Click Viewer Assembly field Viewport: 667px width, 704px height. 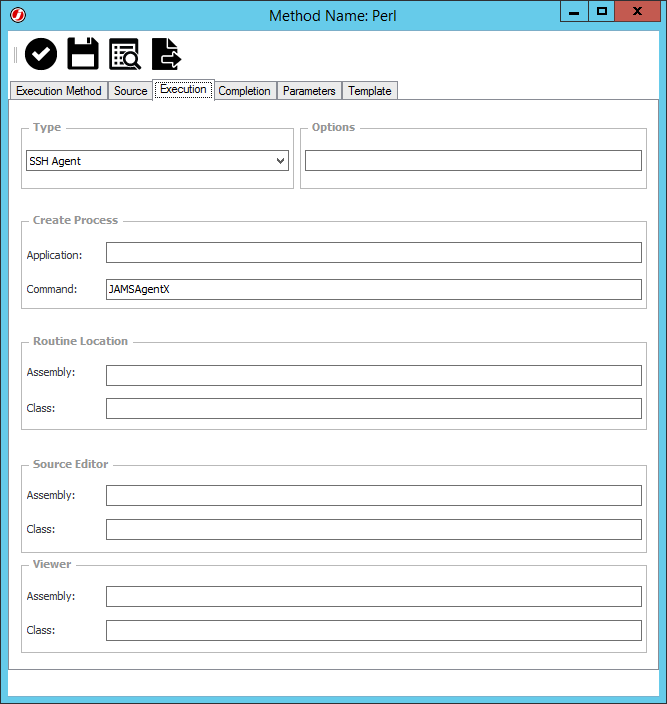pos(373,597)
